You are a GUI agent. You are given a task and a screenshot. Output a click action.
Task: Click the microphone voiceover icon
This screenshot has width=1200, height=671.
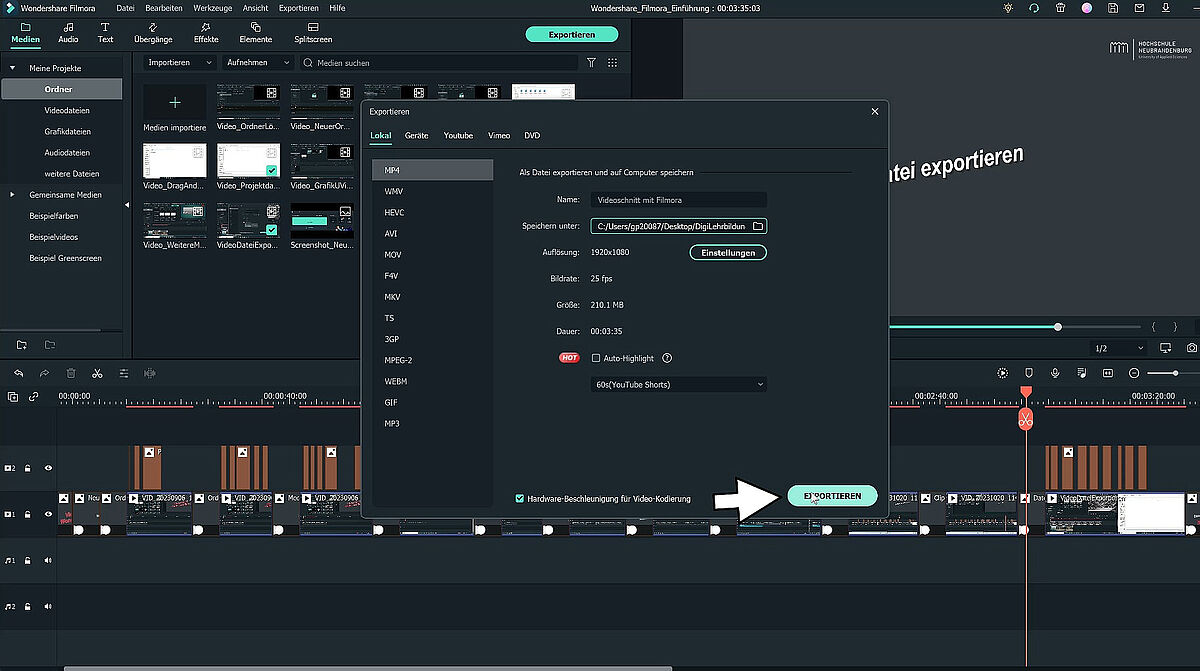1055,373
